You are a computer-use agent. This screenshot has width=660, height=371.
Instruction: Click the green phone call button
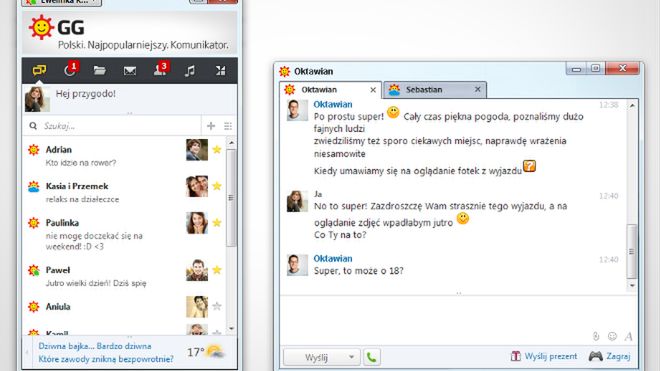[372, 357]
